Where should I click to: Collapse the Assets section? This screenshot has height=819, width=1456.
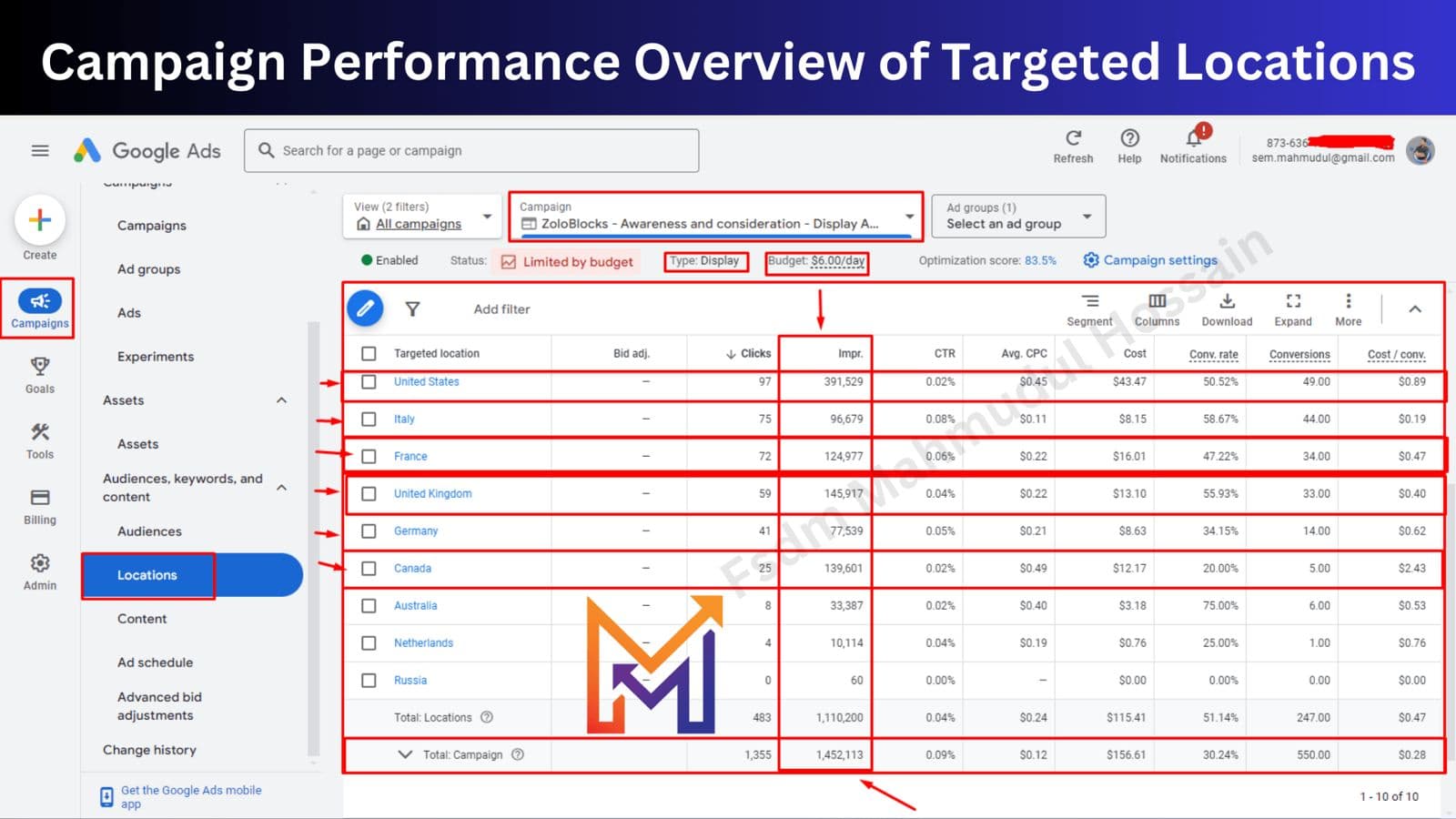pyautogui.click(x=281, y=400)
